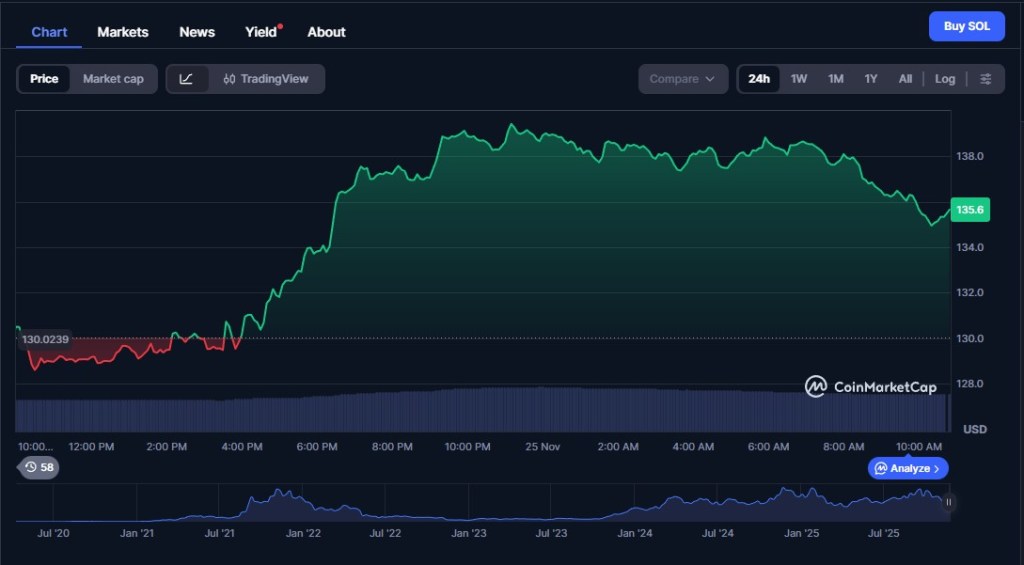Select the line chart icon

click(187, 79)
